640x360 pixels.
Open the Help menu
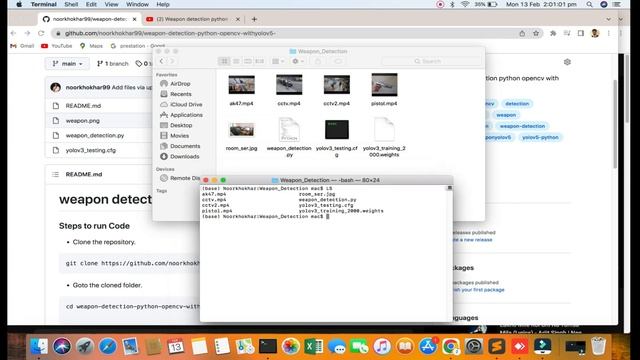click(163, 4)
